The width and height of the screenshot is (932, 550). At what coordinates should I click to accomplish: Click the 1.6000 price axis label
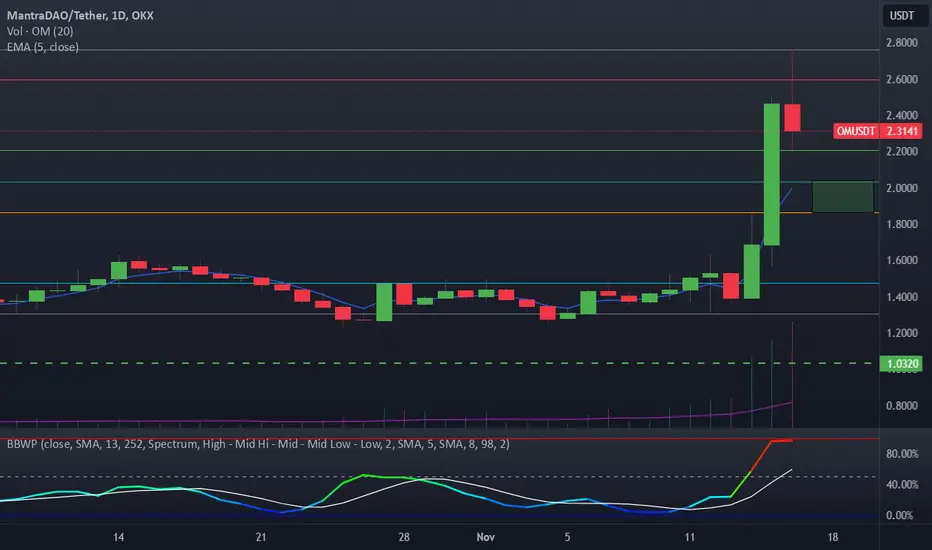pos(902,260)
